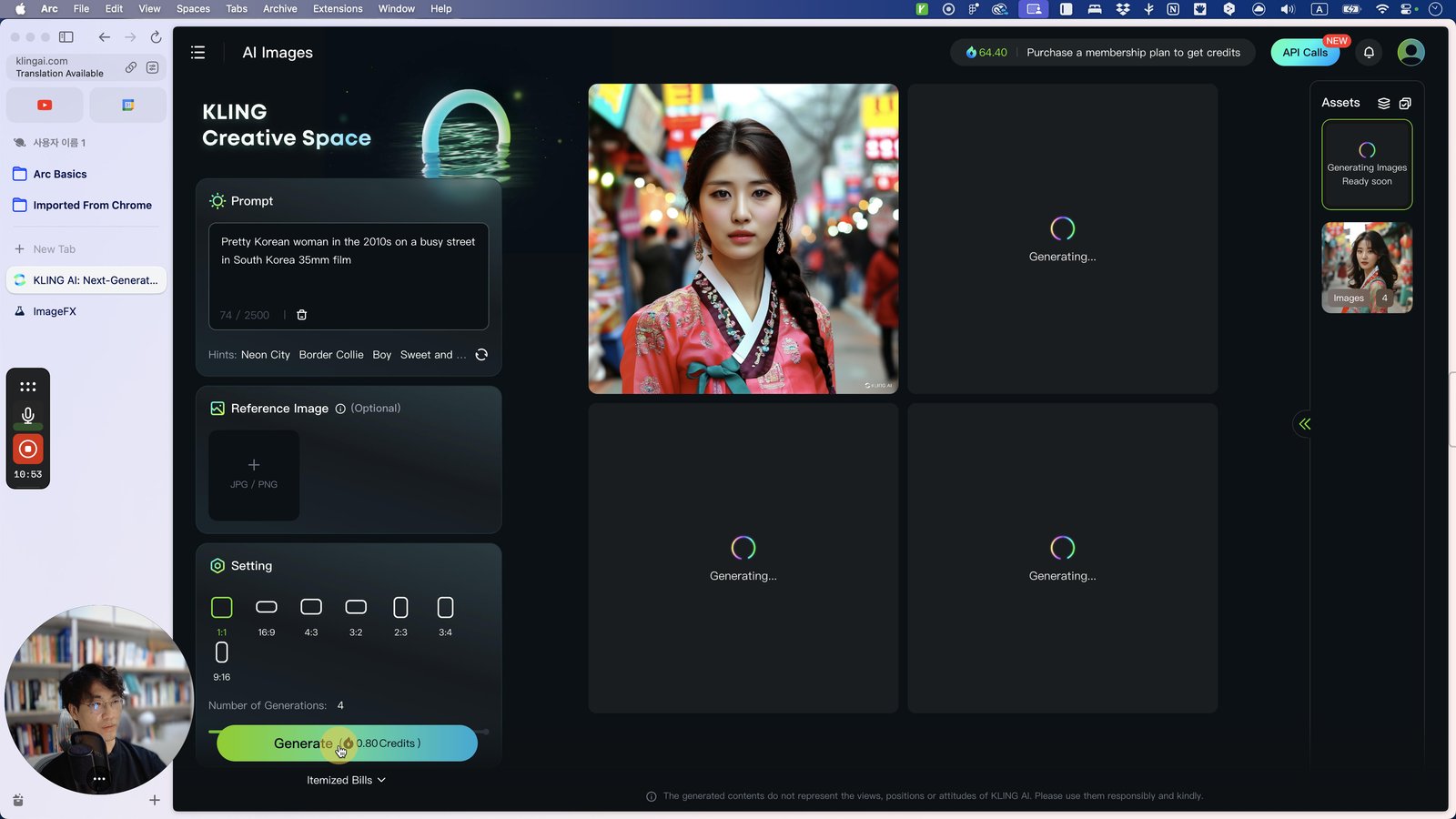
Task: Click the API Calls button
Action: point(1305,53)
